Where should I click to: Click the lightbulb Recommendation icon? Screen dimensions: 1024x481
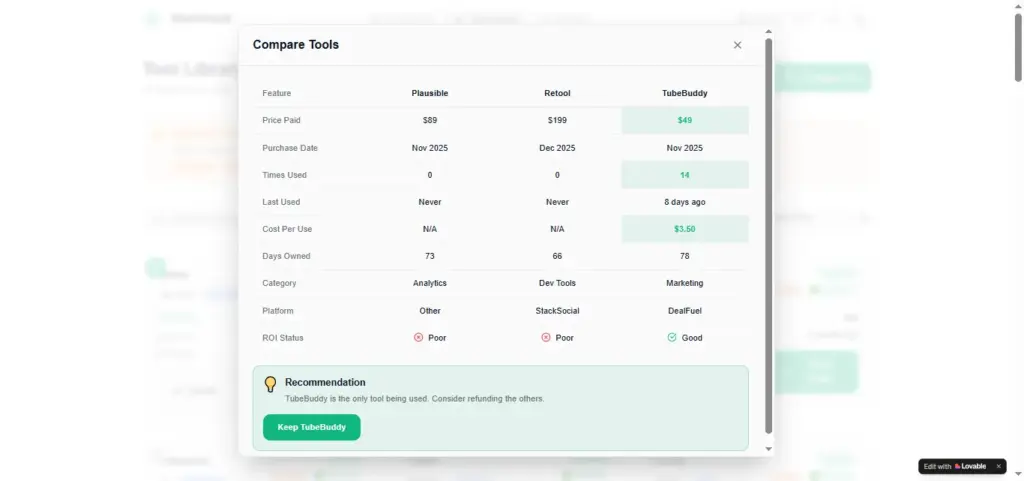click(x=270, y=384)
